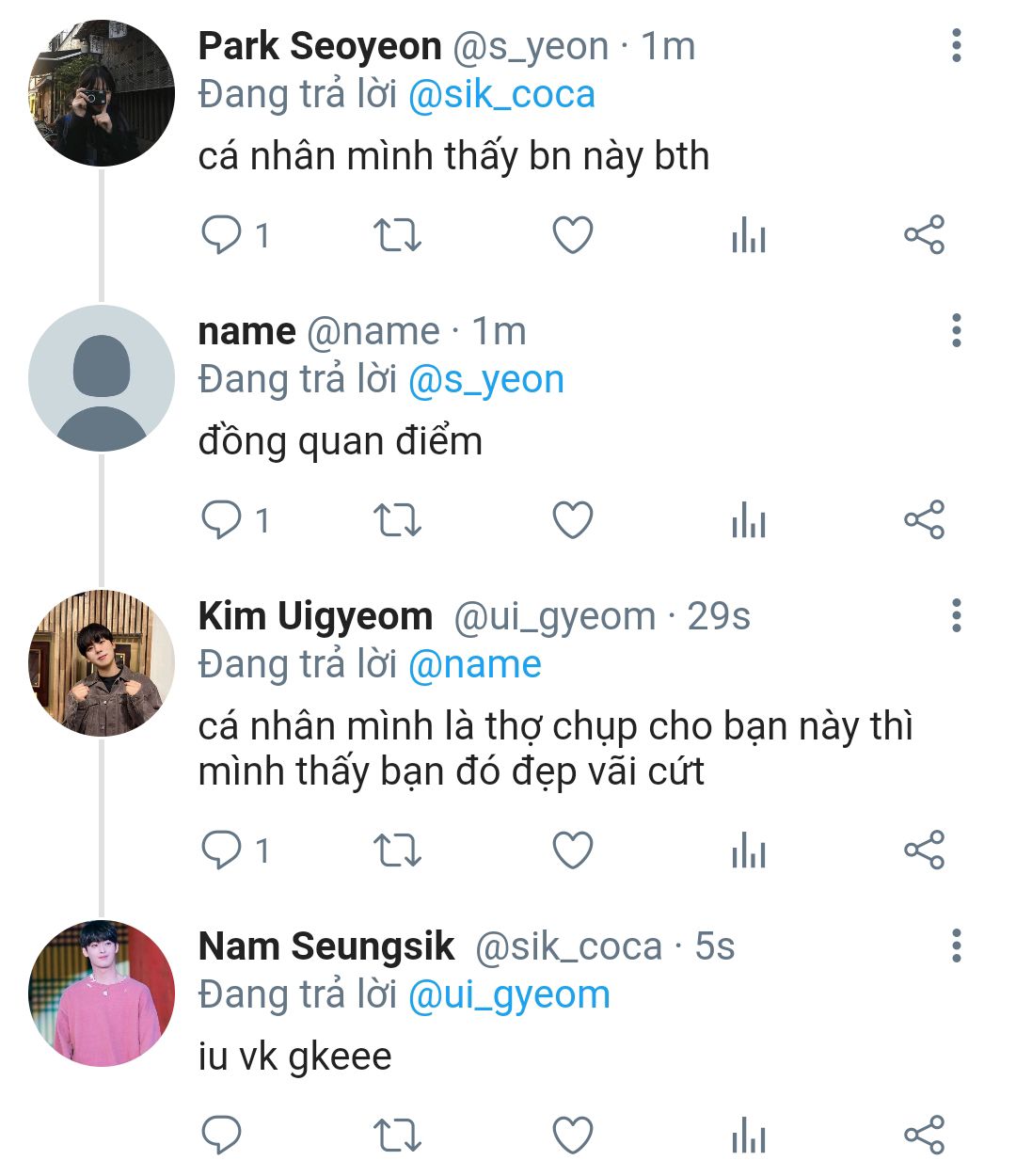The width and height of the screenshot is (1016, 1176).
Task: Reply to Nam Seungsik's tweet
Action: coord(223,1135)
